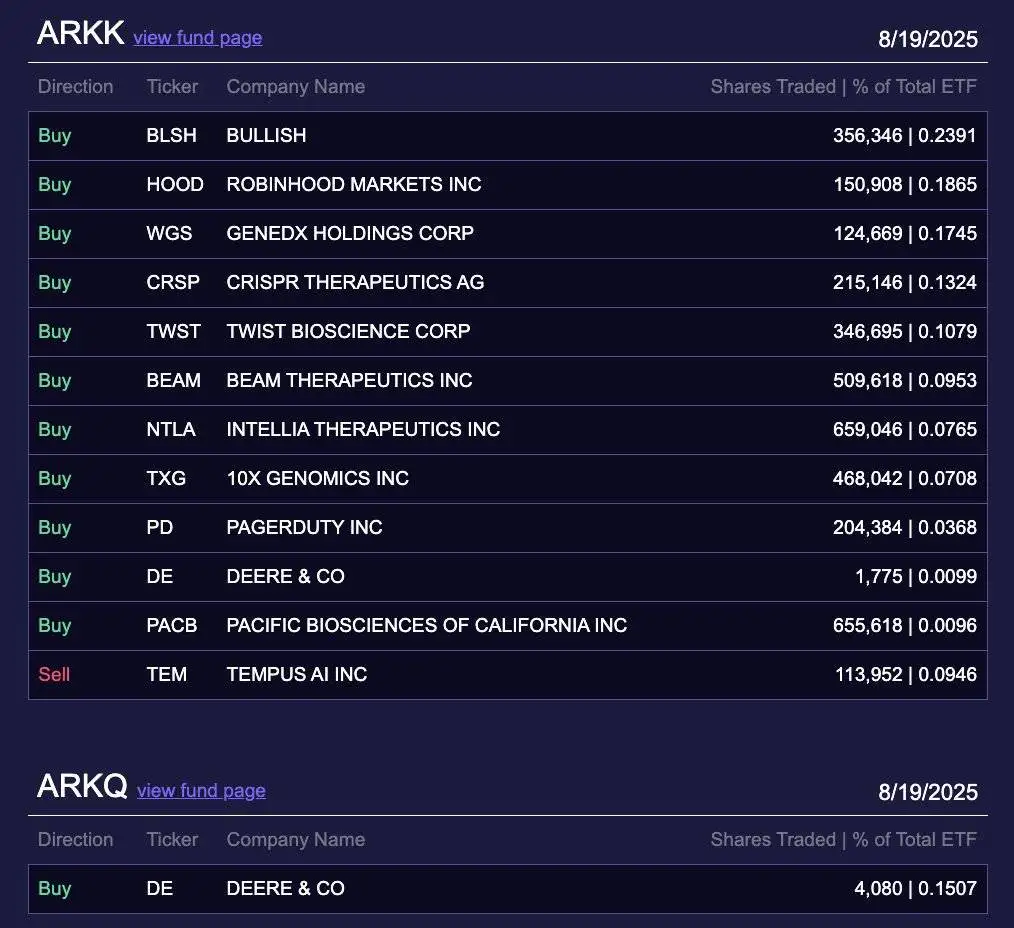Open the ARKK view fund page link

pos(197,37)
